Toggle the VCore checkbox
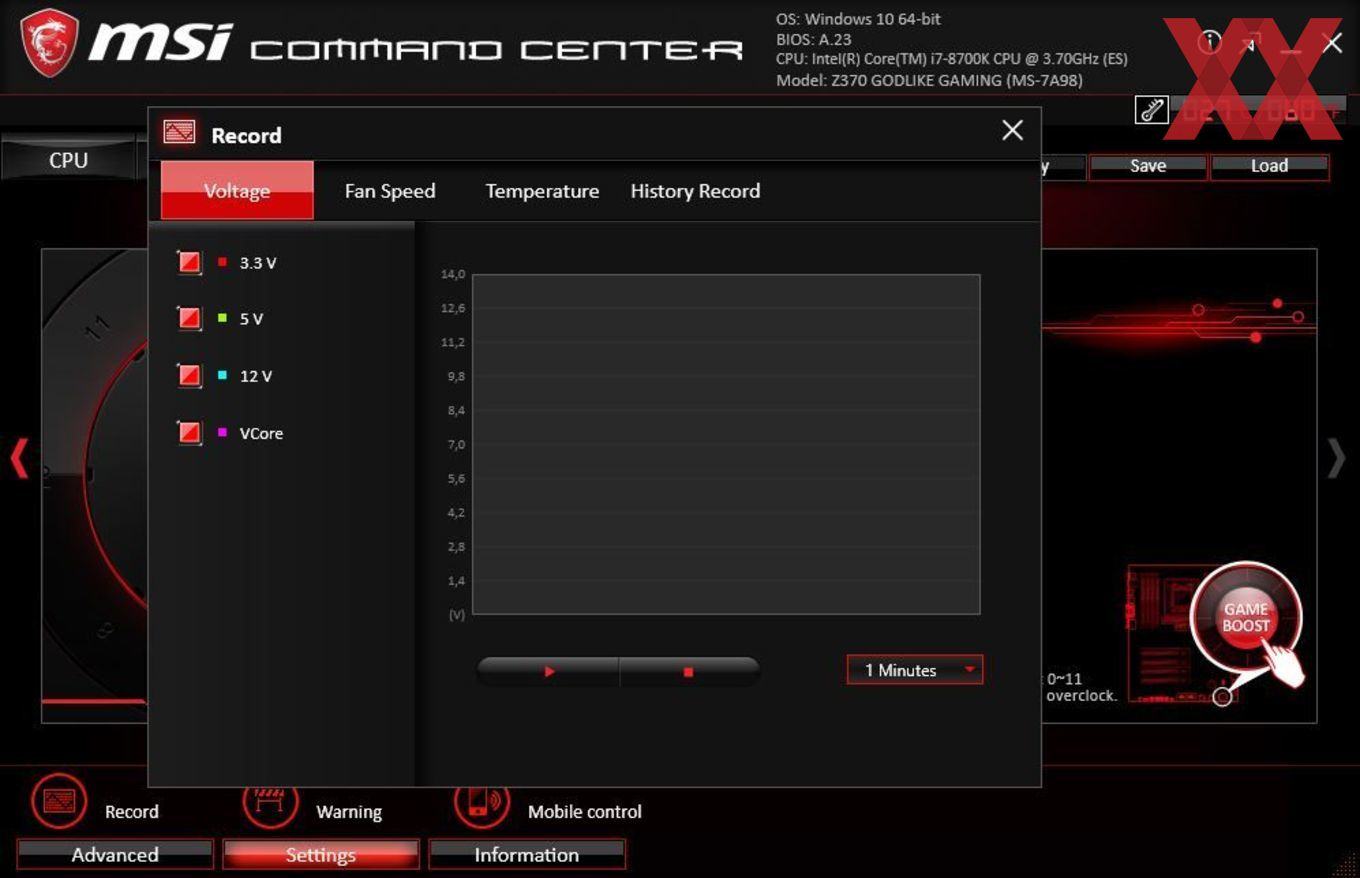 coord(189,433)
